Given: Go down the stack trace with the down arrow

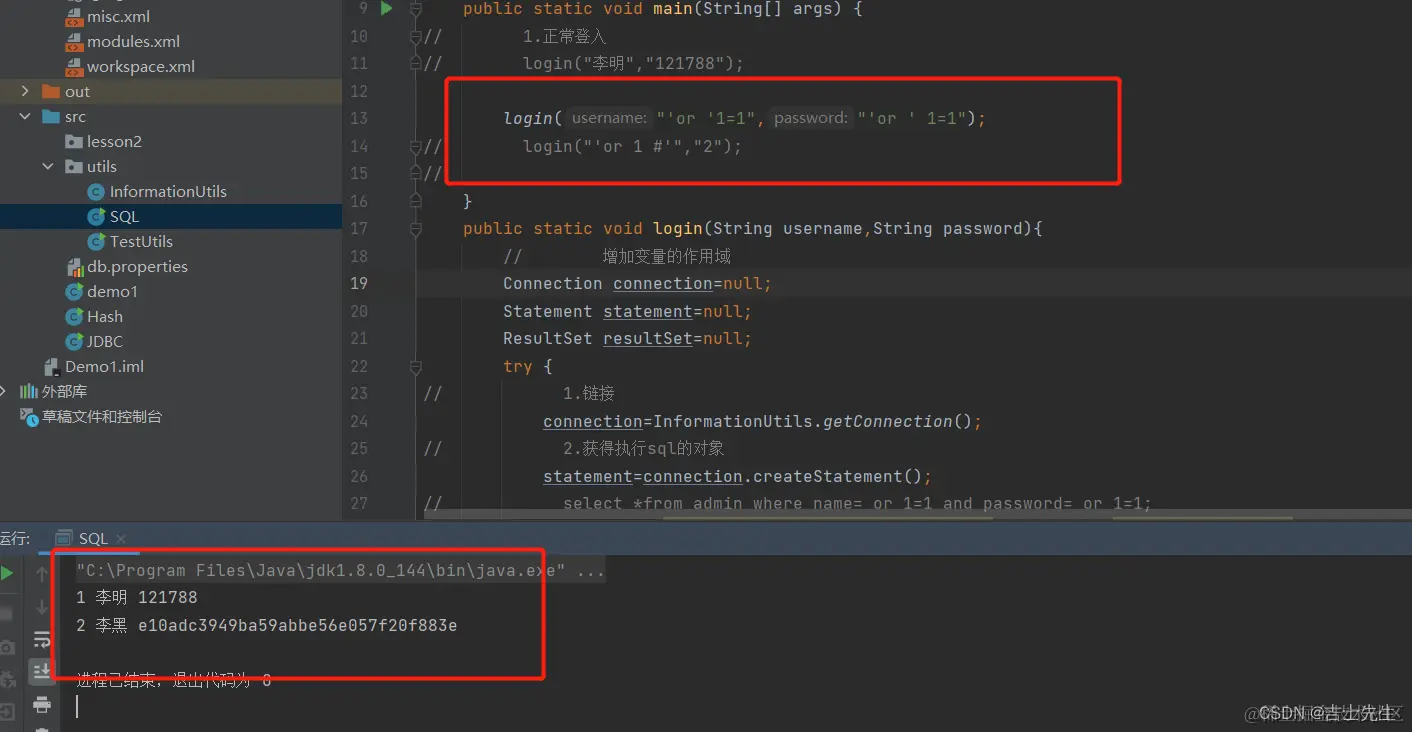Looking at the screenshot, I should tap(41, 607).
